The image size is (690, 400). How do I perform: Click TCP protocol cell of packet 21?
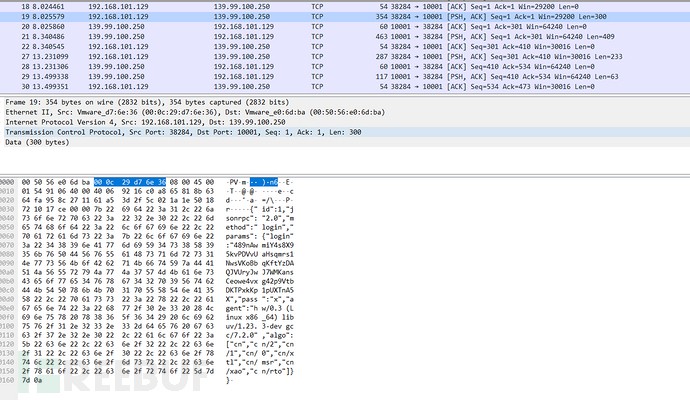(317, 37)
